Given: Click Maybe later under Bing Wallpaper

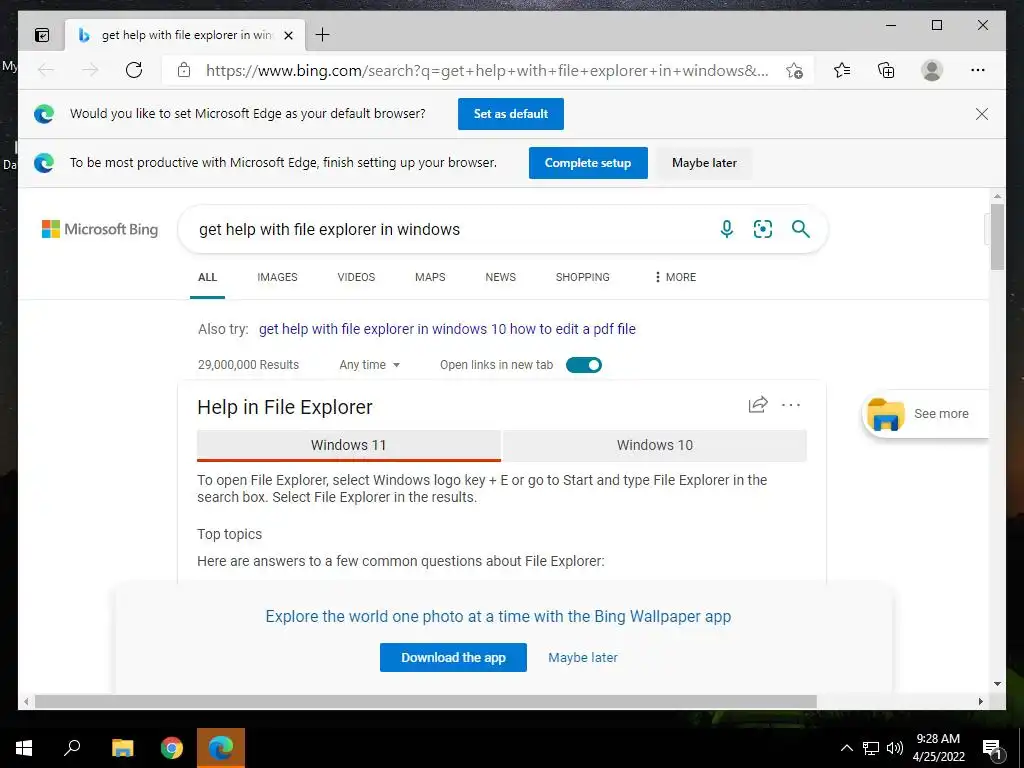Looking at the screenshot, I should point(583,658).
